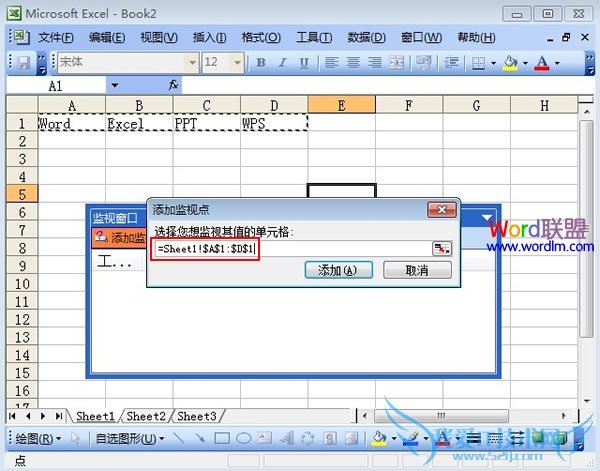Screen dimensions: 600x471
Task: Click the formatting toolbar red font color A
Action: click(x=542, y=63)
